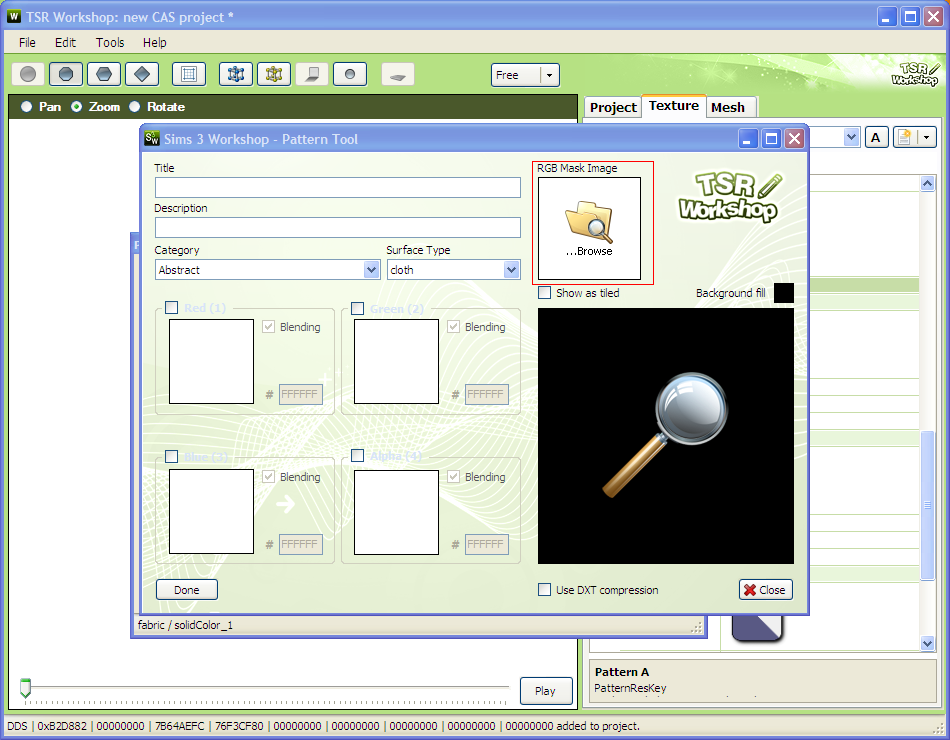Click the gray shadowed square toolbar icon
Image resolution: width=950 pixels, height=740 pixels.
(312, 75)
